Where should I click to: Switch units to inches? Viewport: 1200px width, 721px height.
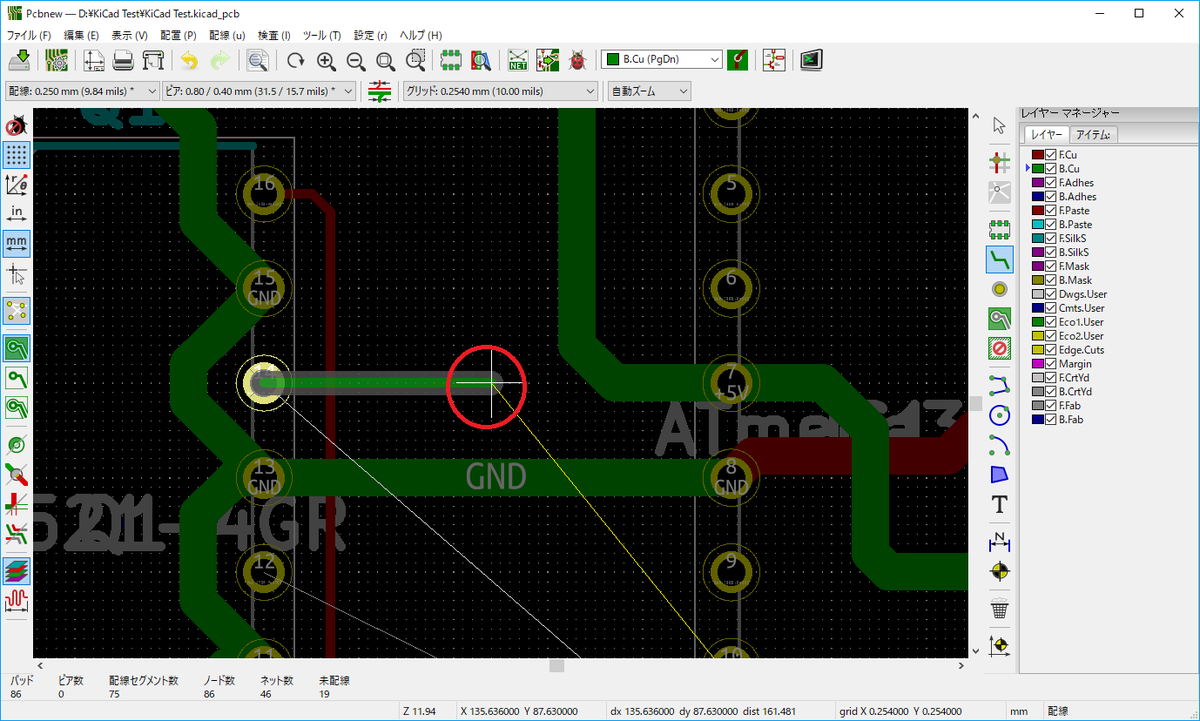tap(16, 213)
